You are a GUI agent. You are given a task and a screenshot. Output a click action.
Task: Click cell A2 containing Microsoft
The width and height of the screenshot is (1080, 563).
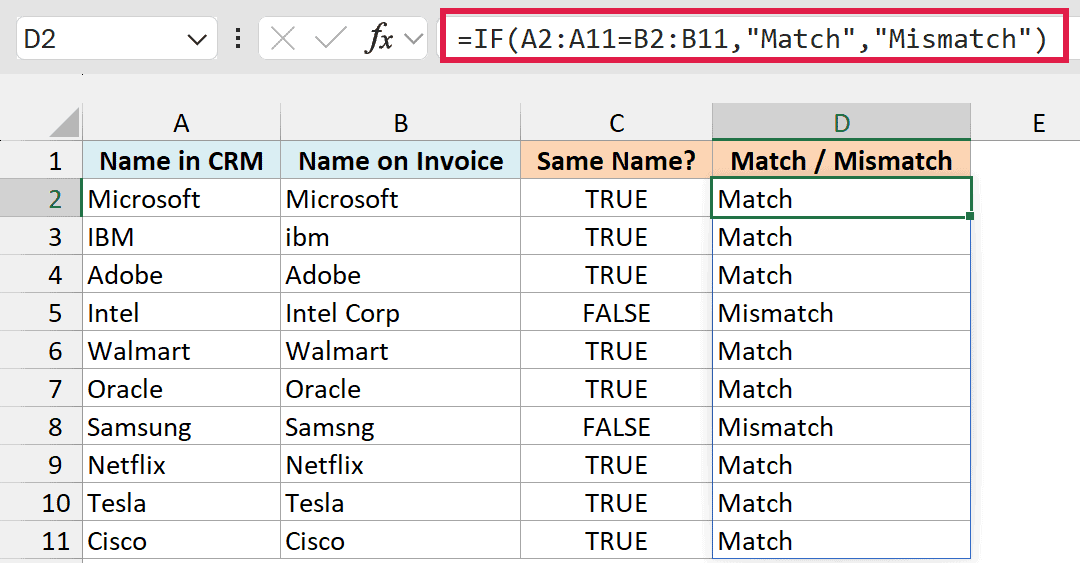pos(181,198)
